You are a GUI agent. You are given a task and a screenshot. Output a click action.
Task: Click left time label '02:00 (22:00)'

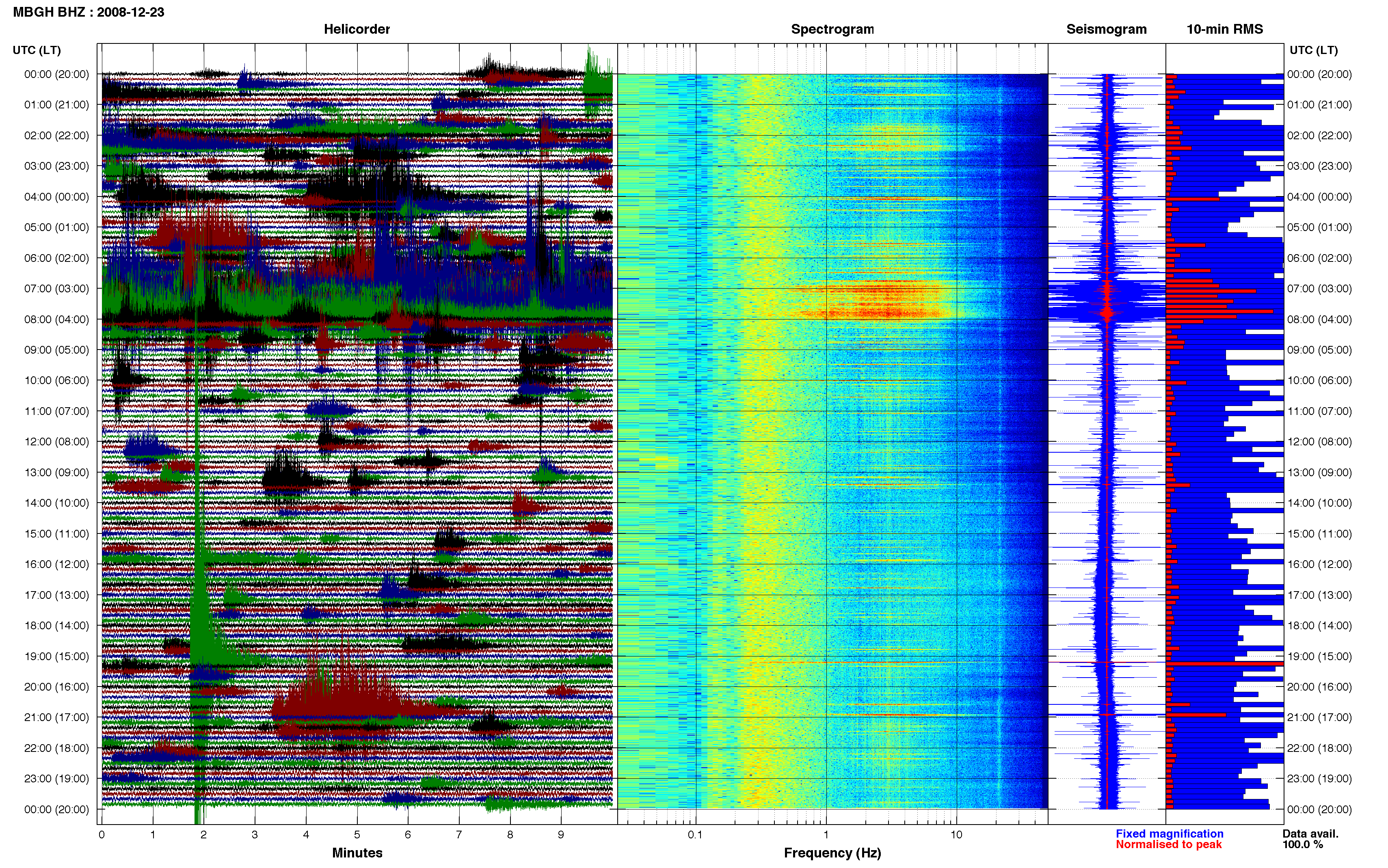[x=57, y=136]
